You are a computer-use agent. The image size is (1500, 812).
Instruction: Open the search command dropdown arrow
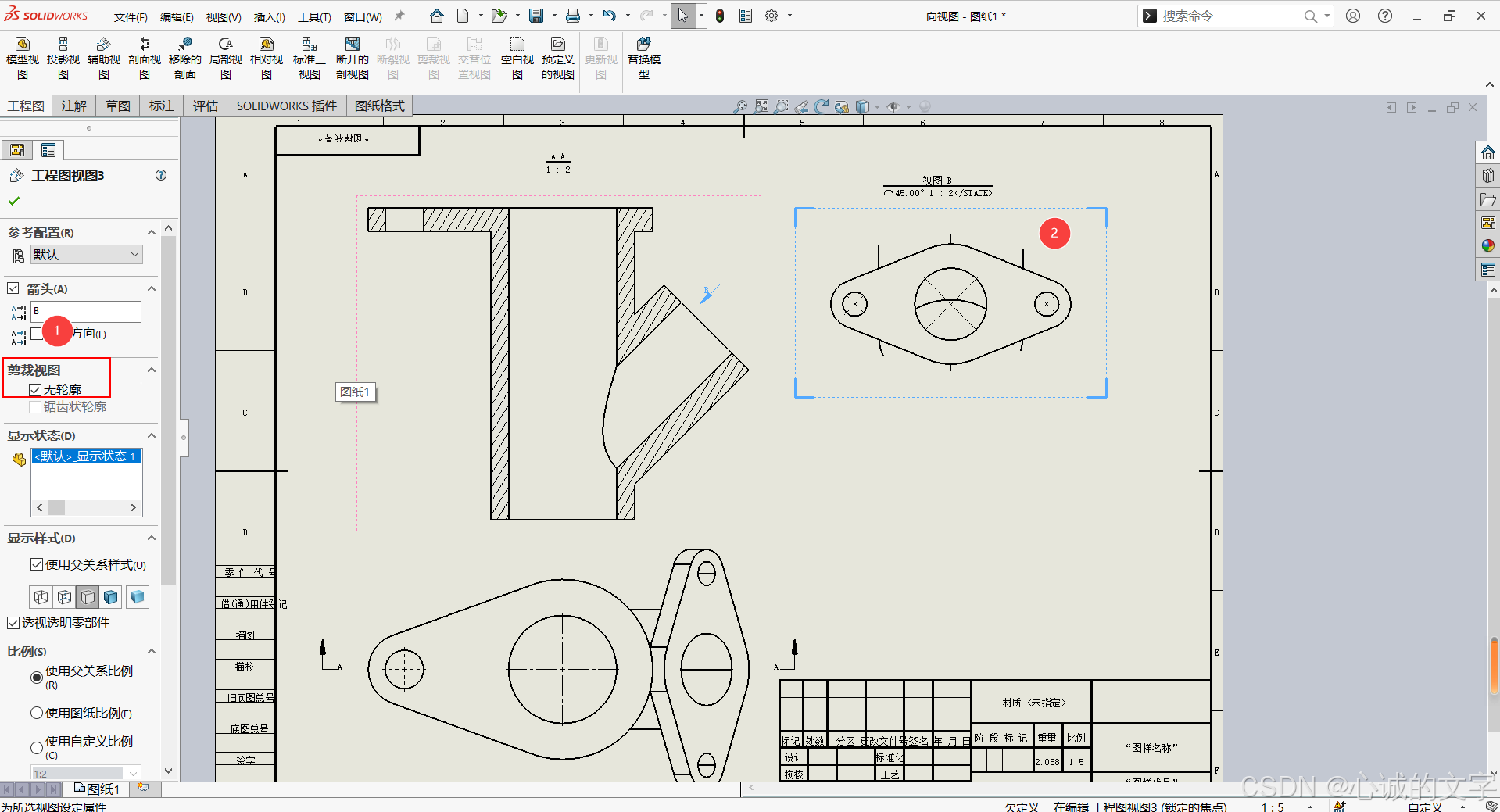tap(1327, 16)
